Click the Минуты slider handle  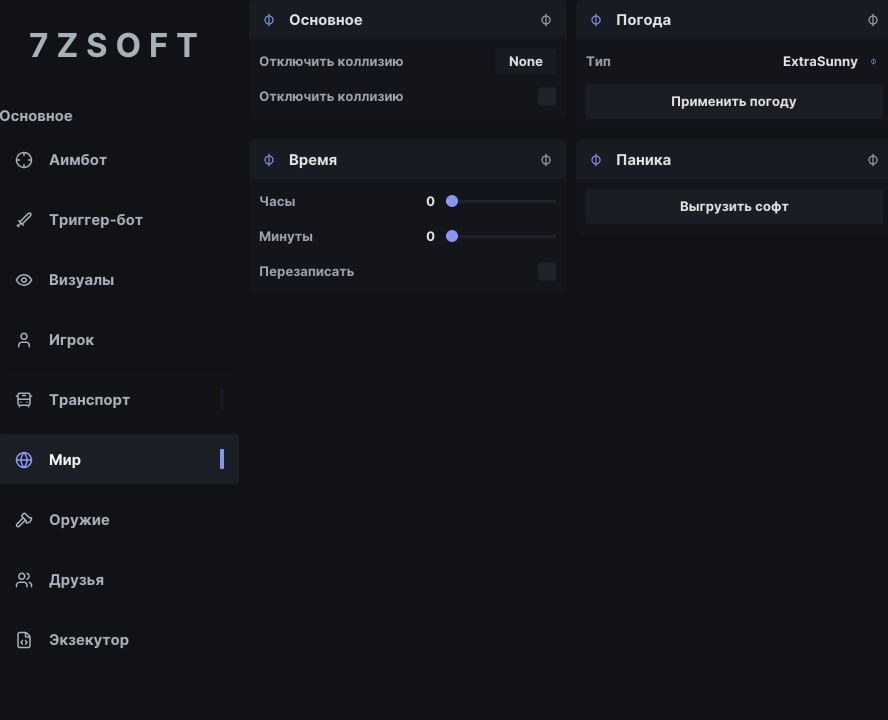451,236
